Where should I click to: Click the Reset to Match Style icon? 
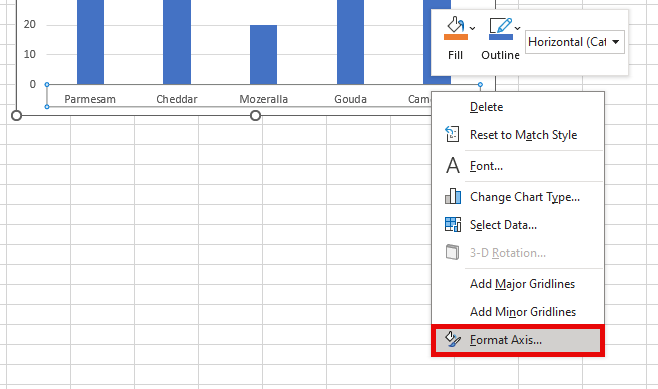[452, 134]
